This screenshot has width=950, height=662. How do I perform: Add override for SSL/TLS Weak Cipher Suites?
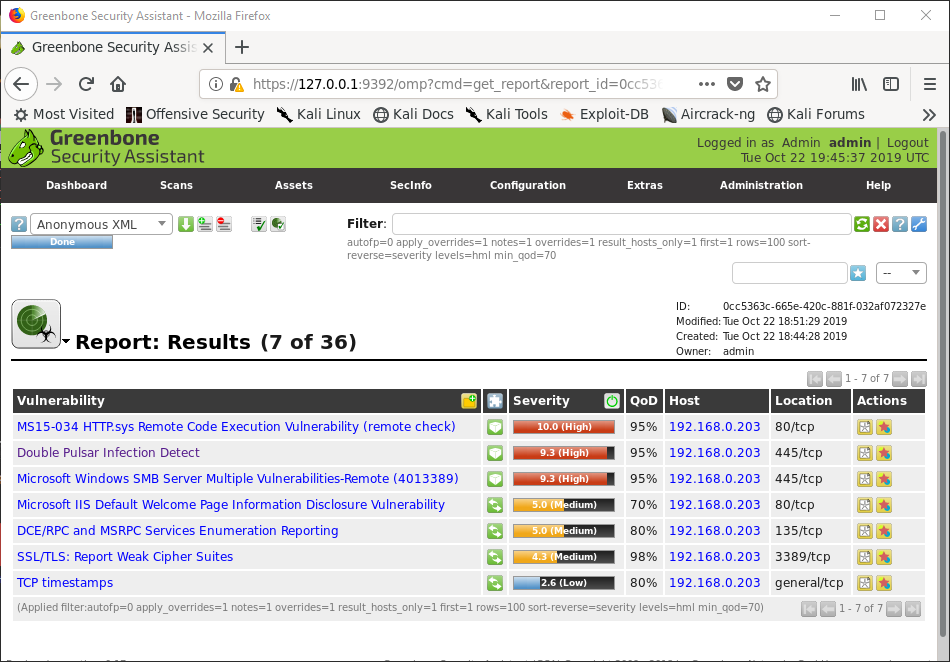point(884,557)
